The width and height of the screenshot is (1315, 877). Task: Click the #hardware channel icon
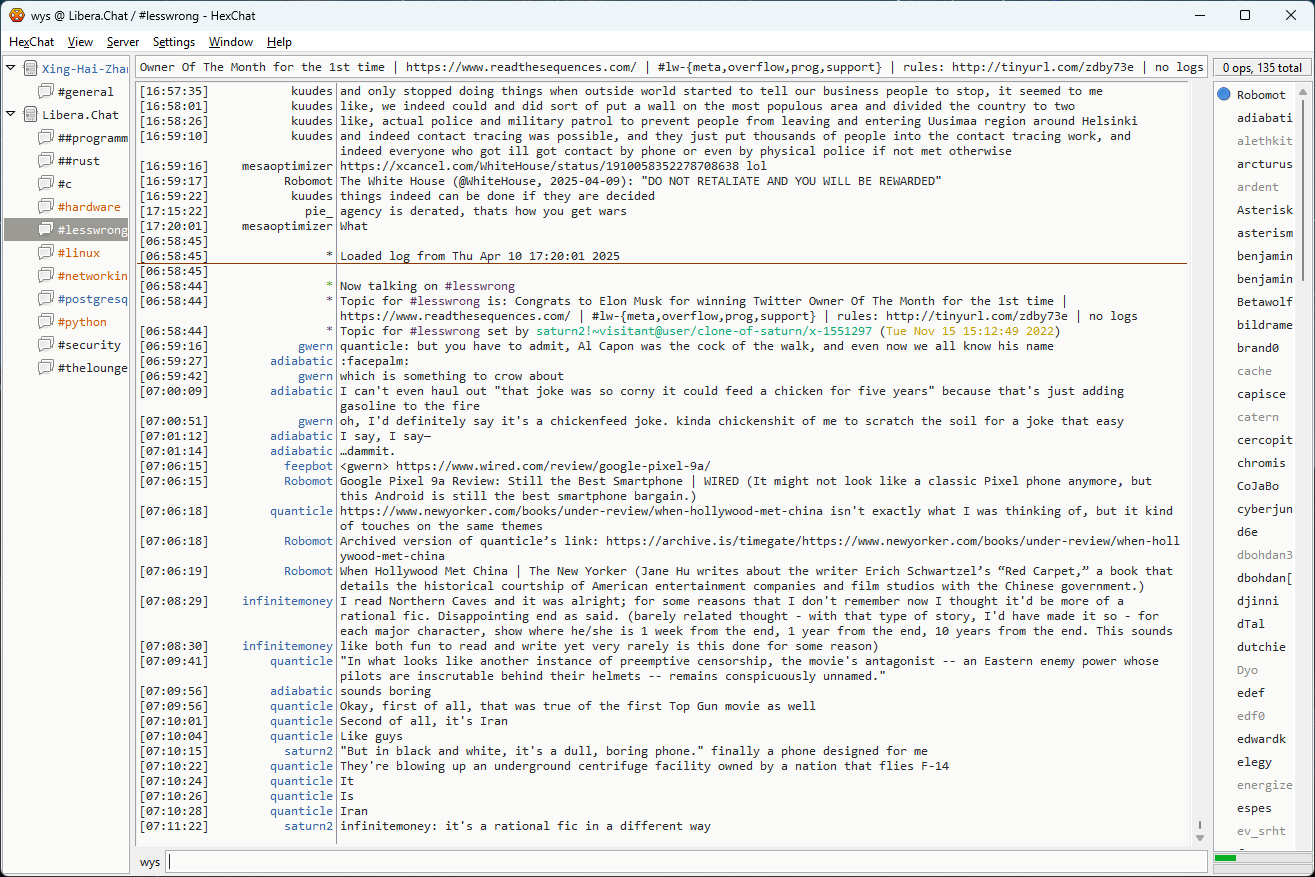[x=45, y=207]
